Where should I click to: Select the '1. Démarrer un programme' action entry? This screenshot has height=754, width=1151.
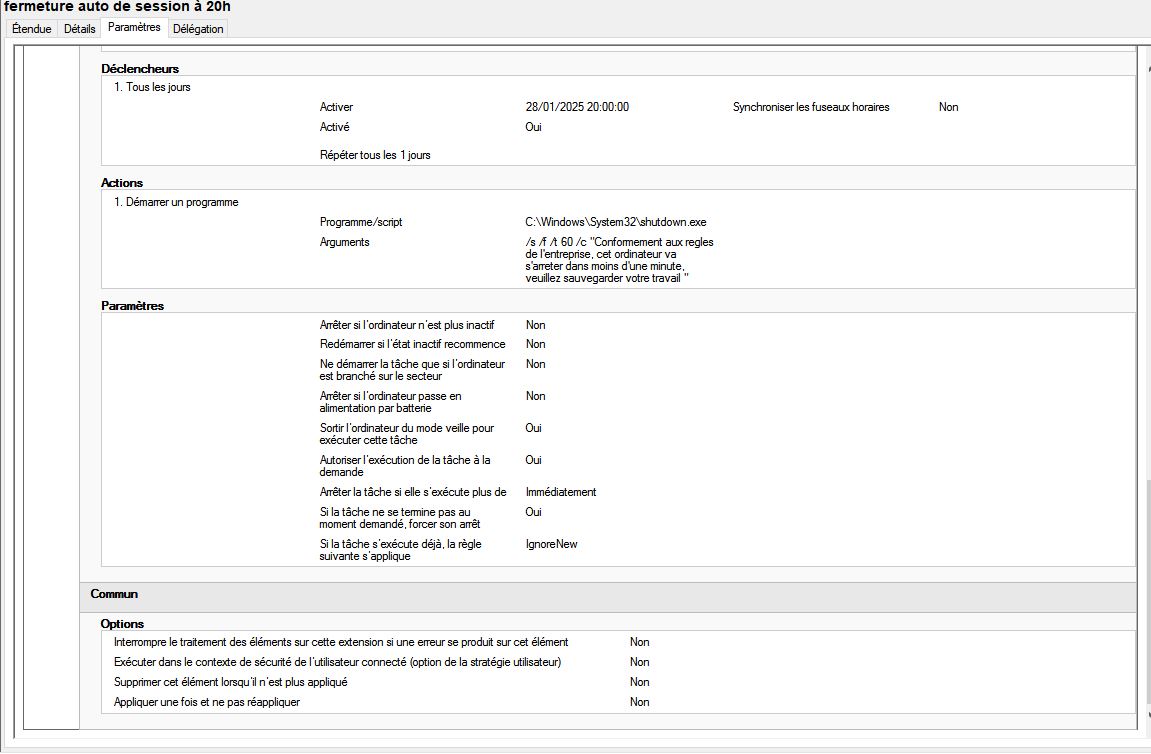coord(176,202)
